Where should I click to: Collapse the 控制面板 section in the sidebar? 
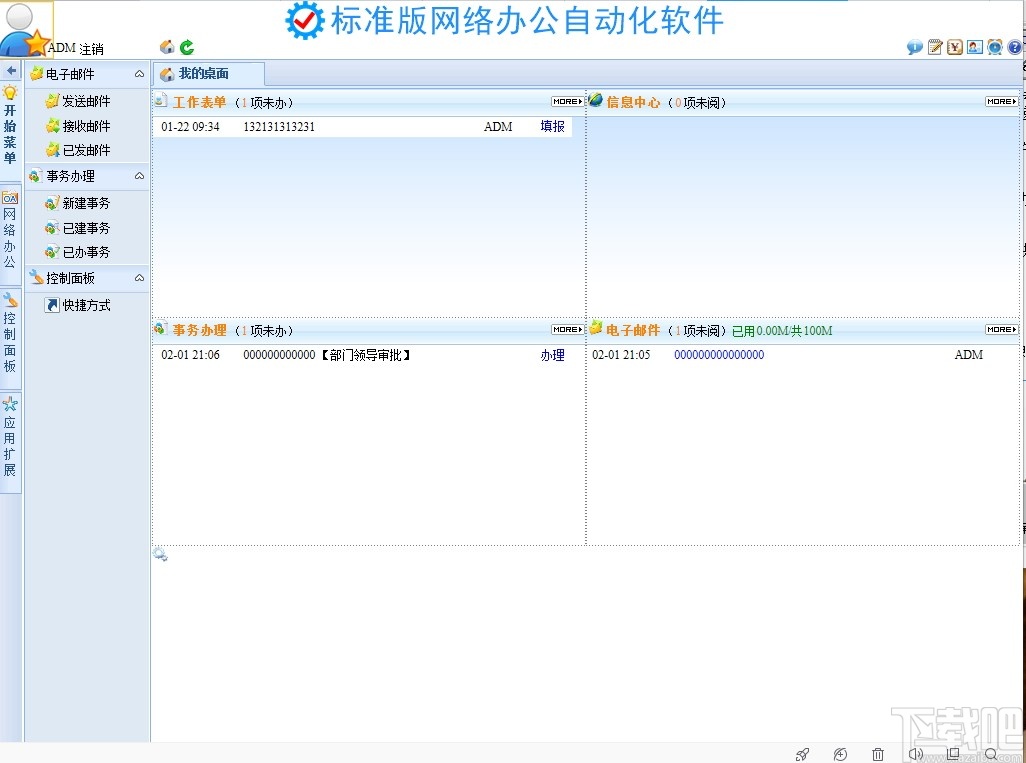click(x=139, y=278)
